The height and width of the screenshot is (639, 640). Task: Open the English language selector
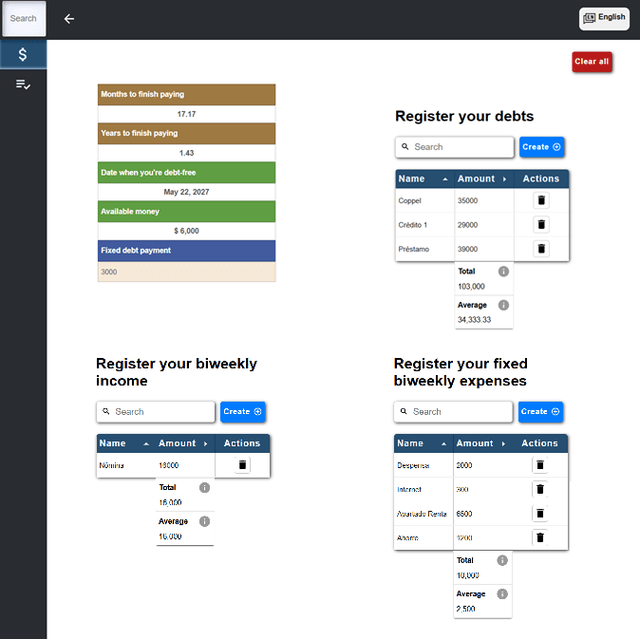point(603,18)
